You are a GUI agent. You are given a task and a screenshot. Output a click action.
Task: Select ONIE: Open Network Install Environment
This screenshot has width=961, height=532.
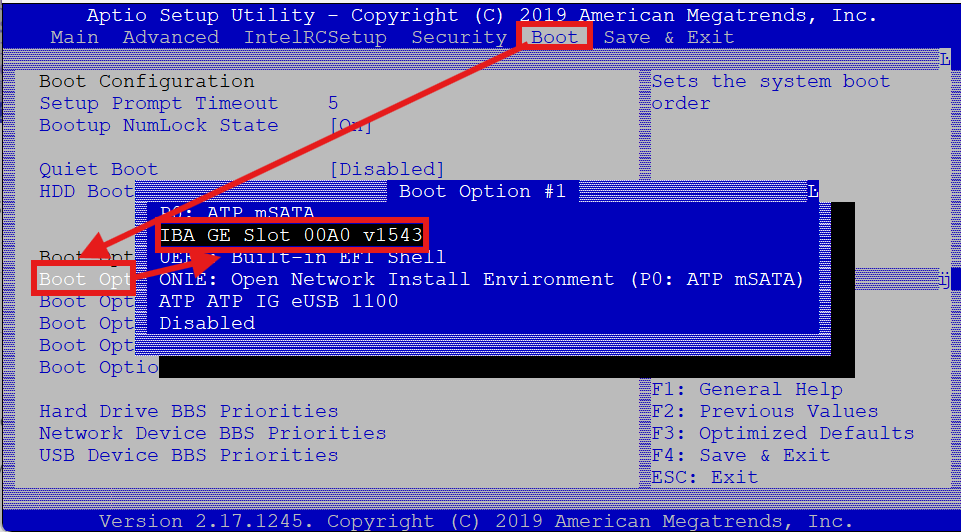tap(481, 279)
